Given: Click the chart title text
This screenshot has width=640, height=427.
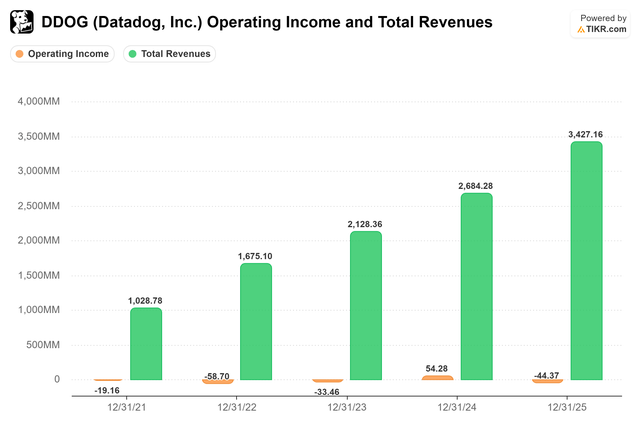Looking at the screenshot, I should [267, 22].
